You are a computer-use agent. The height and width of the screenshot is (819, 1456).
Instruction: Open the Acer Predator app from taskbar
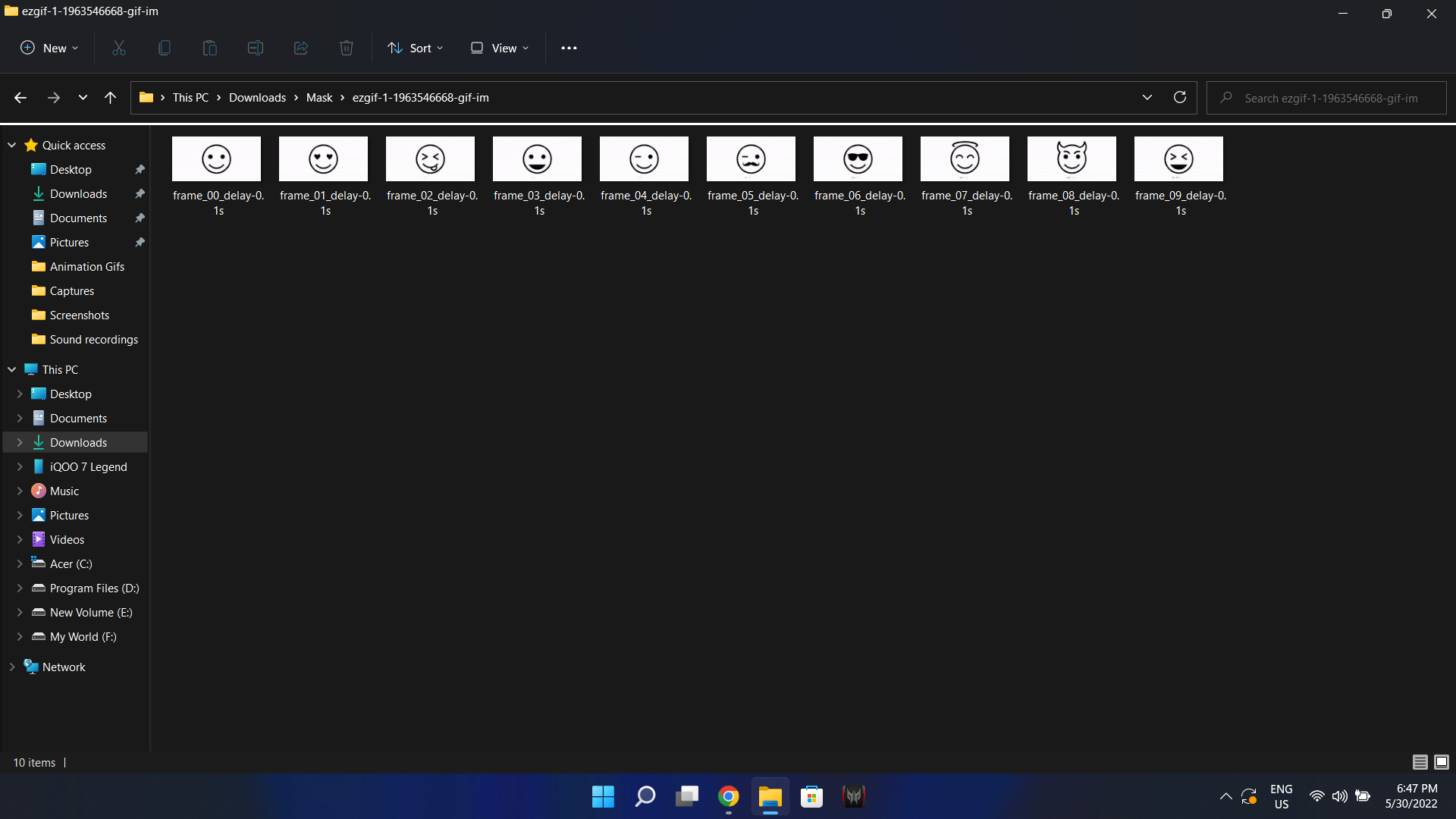point(854,796)
